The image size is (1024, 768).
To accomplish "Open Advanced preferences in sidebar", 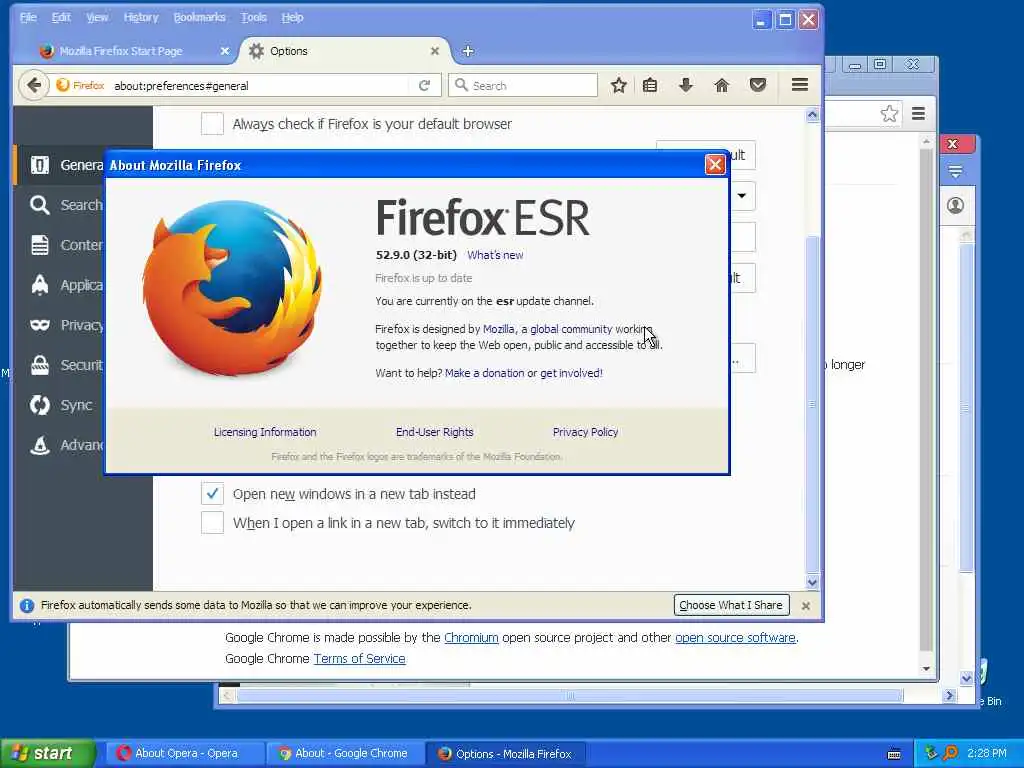I will click(x=60, y=445).
